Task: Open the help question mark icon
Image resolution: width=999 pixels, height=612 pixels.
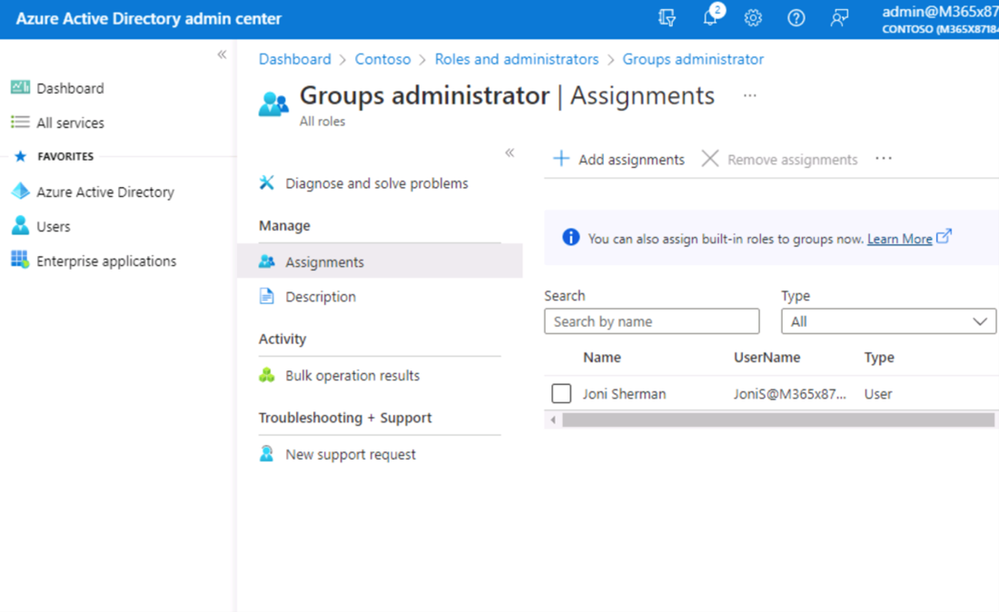Action: tap(796, 18)
